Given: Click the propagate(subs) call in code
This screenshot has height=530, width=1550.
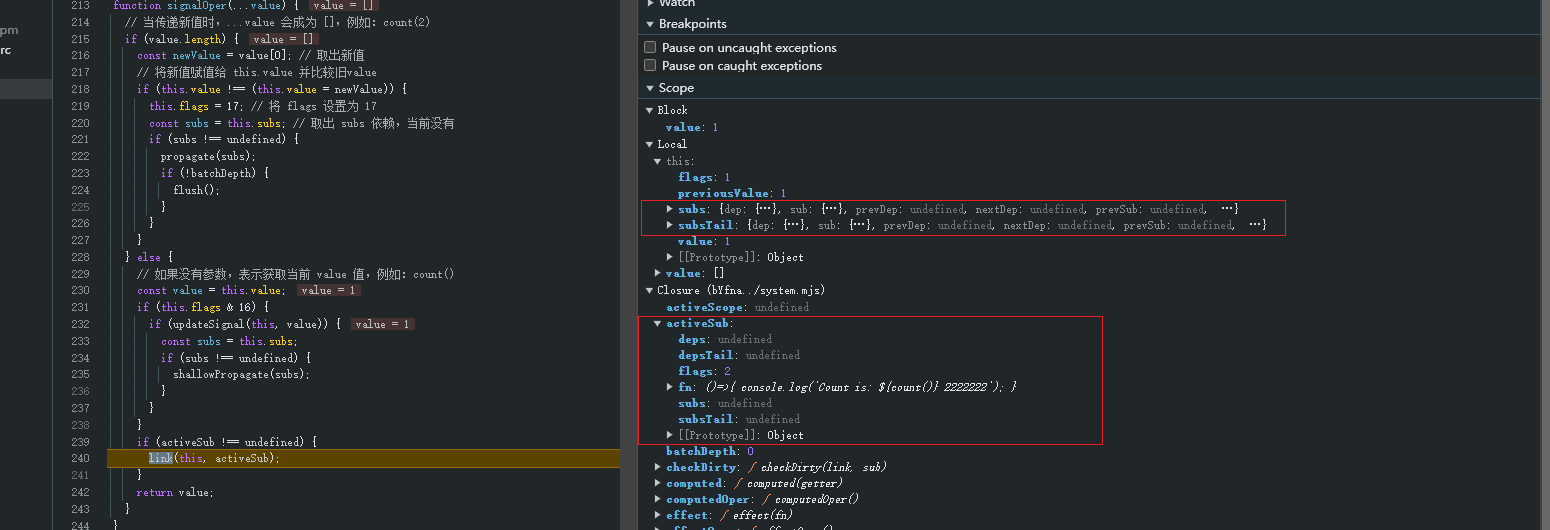Looking at the screenshot, I should 207,156.
